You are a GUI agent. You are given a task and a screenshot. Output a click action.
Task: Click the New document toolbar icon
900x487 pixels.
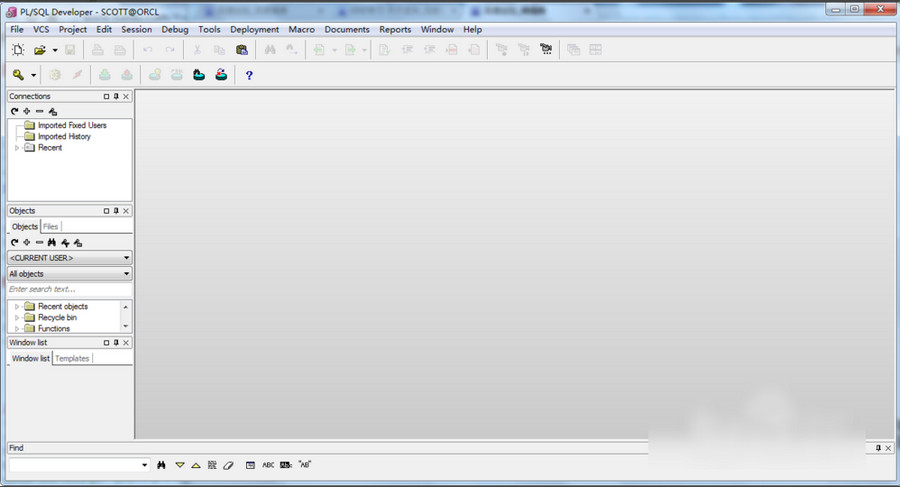(x=18, y=50)
